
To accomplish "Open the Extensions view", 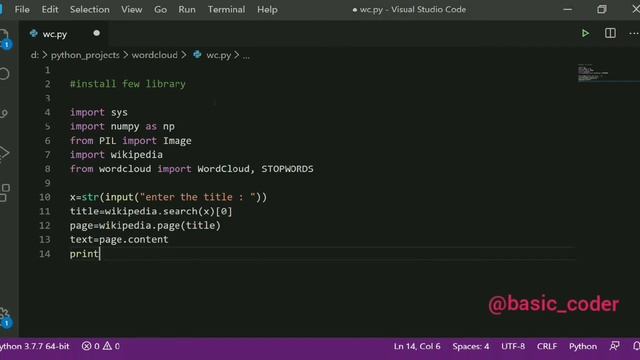I will click(x=4, y=193).
